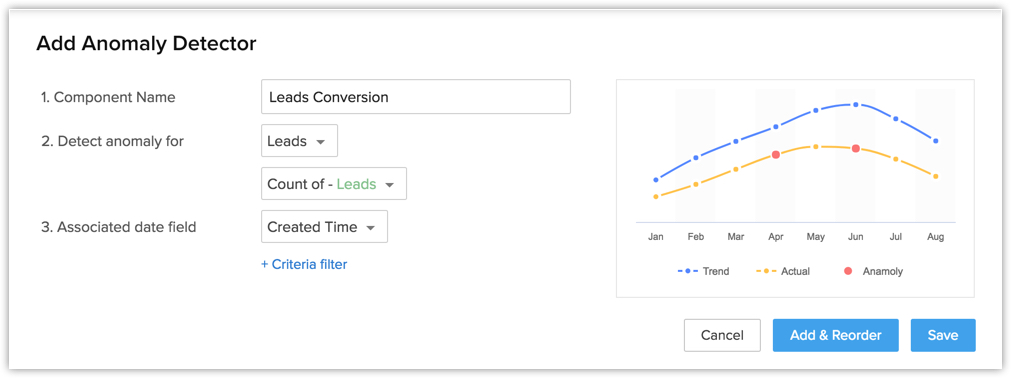Toggle the Trend legend entry

pos(703,272)
